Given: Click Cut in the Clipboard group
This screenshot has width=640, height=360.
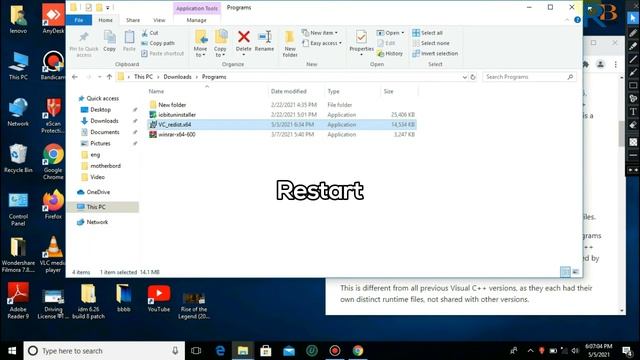Looking at the screenshot, I should pyautogui.click(x=150, y=33).
